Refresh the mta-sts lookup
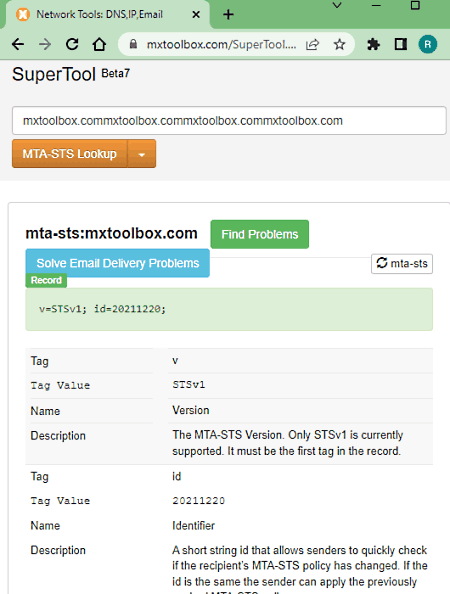This screenshot has height=594, width=450. pos(402,264)
